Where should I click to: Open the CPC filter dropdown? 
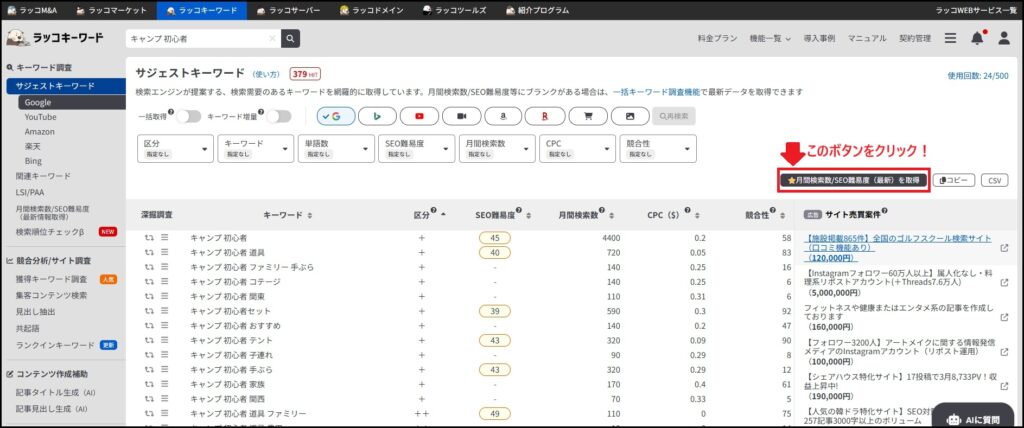[x=577, y=148]
